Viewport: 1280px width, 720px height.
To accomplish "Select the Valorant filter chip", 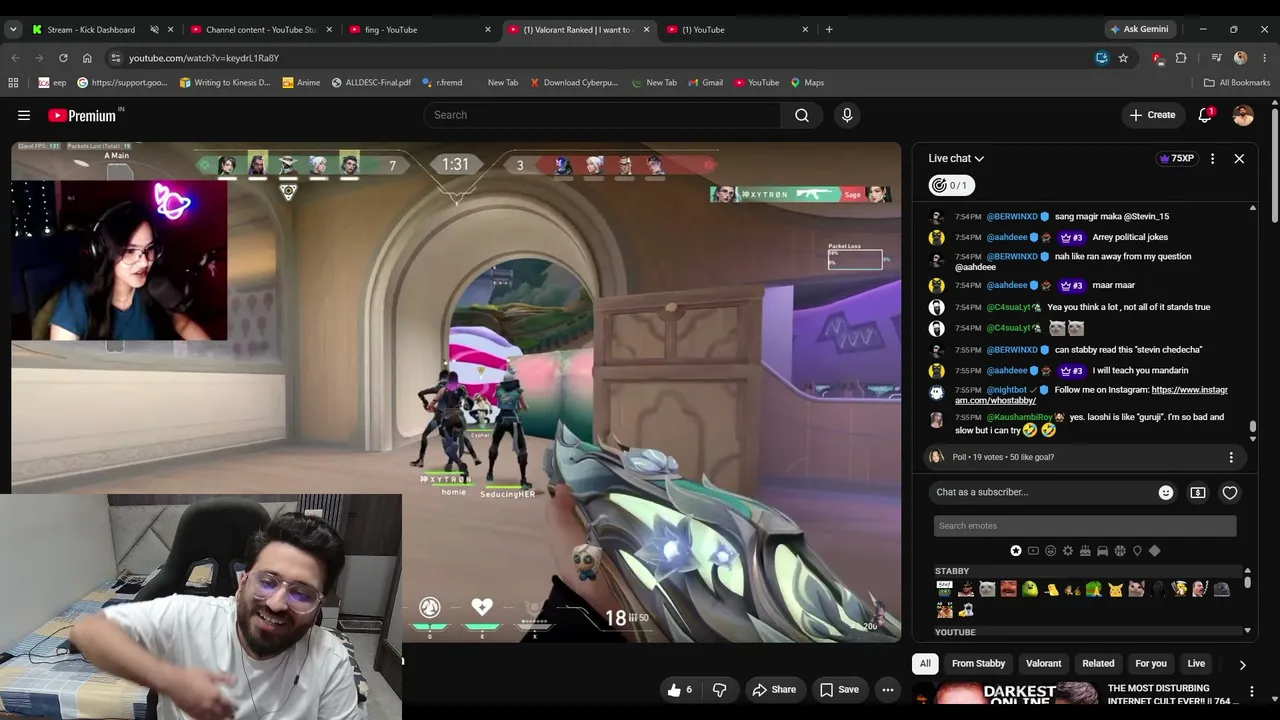I will (1043, 664).
